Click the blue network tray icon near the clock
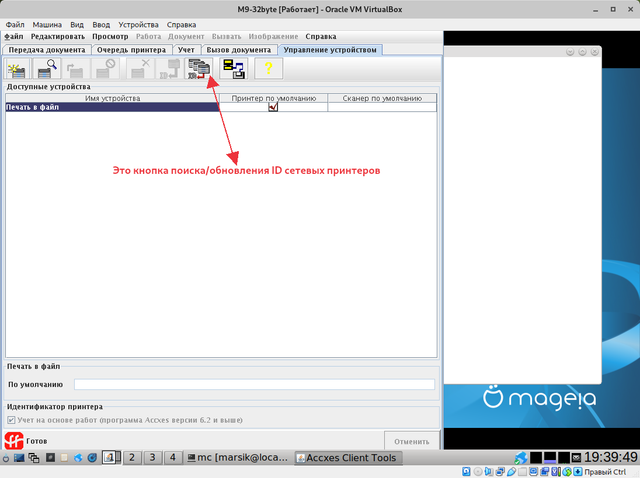 click(521, 458)
